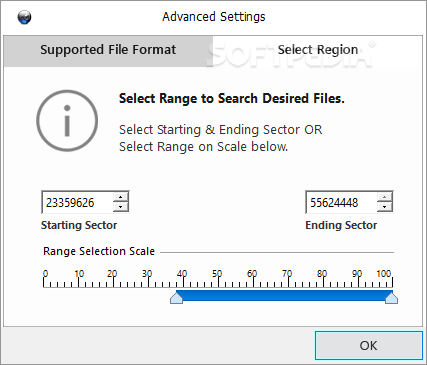427x365 pixels.
Task: Click the 100 mark on the scale
Action: tap(384, 274)
